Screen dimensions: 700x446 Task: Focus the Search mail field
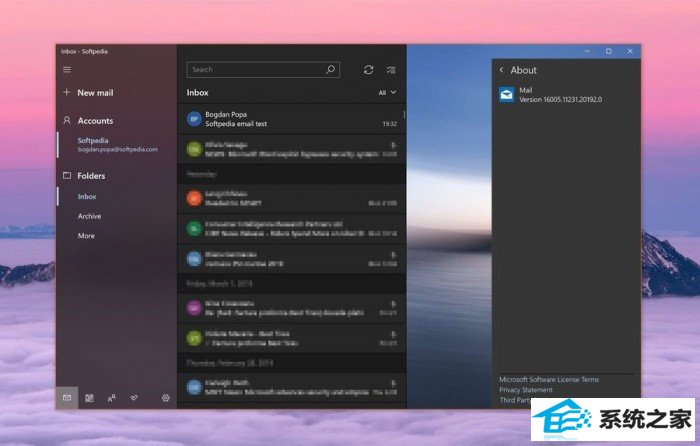[263, 70]
